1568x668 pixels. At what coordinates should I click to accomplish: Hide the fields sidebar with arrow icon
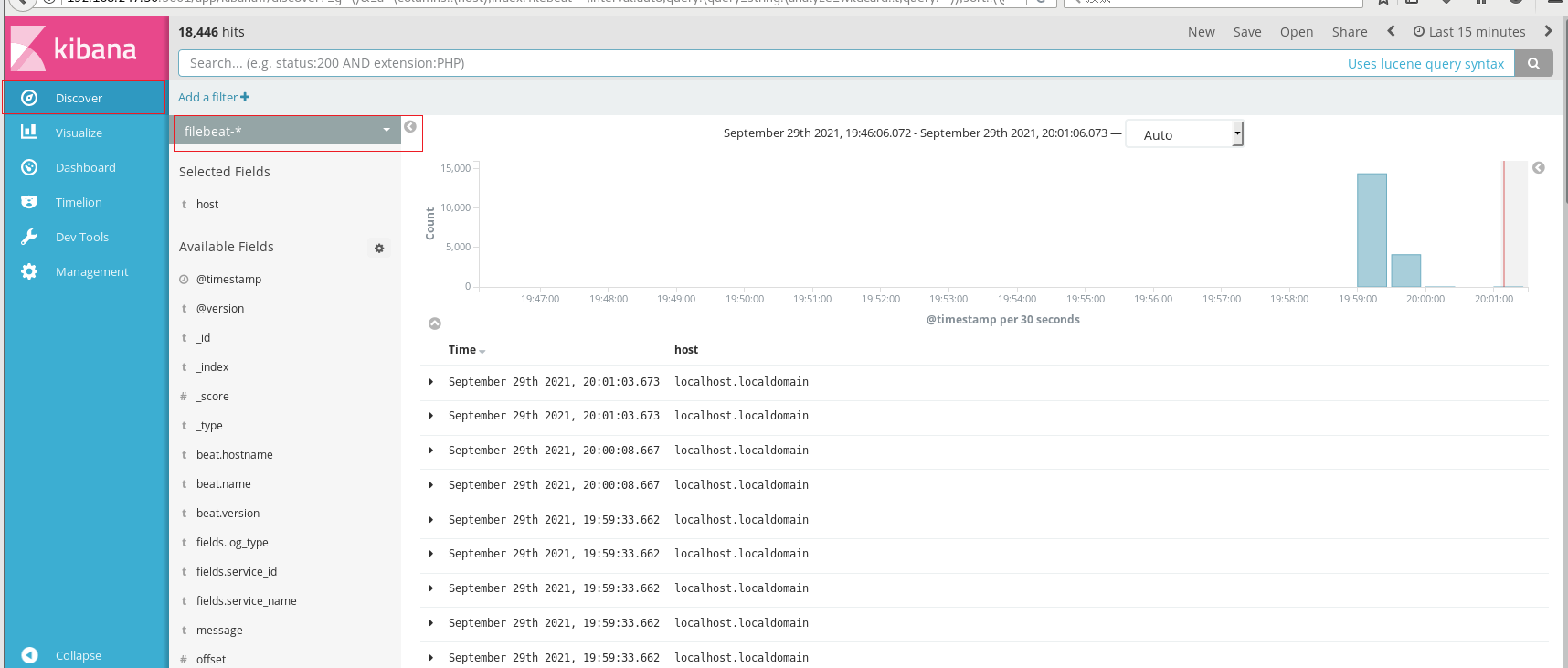pos(410,127)
